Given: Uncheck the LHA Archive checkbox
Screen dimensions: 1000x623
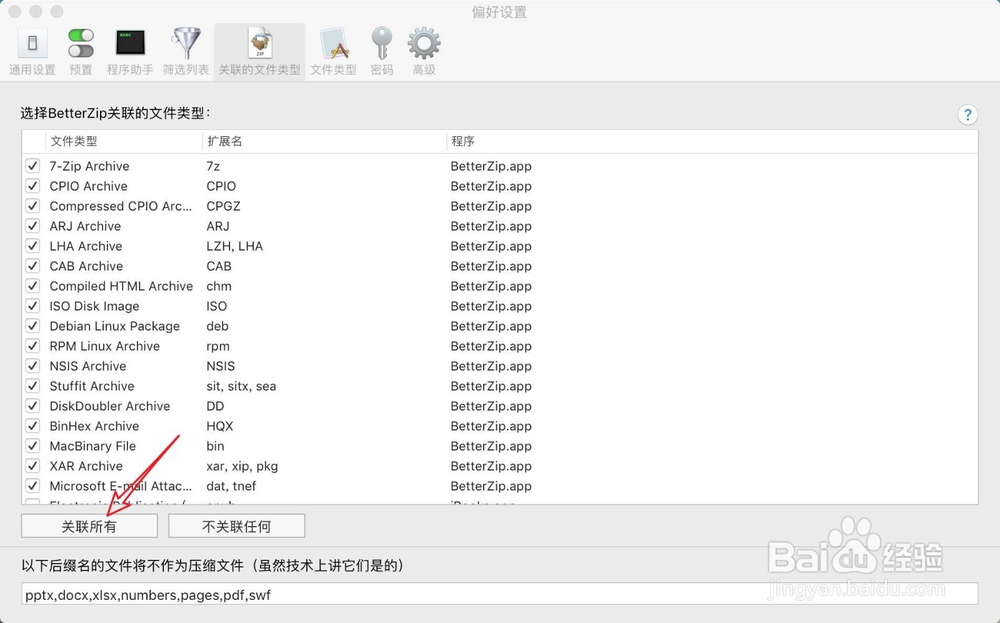Looking at the screenshot, I should pos(33,246).
